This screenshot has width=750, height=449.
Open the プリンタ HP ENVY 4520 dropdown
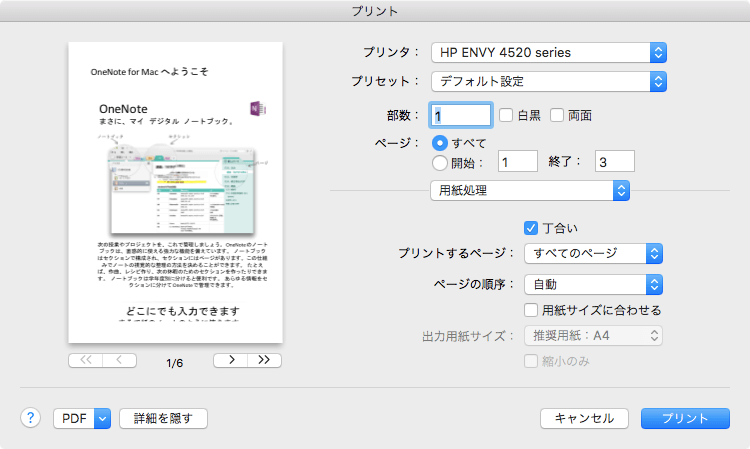[549, 53]
